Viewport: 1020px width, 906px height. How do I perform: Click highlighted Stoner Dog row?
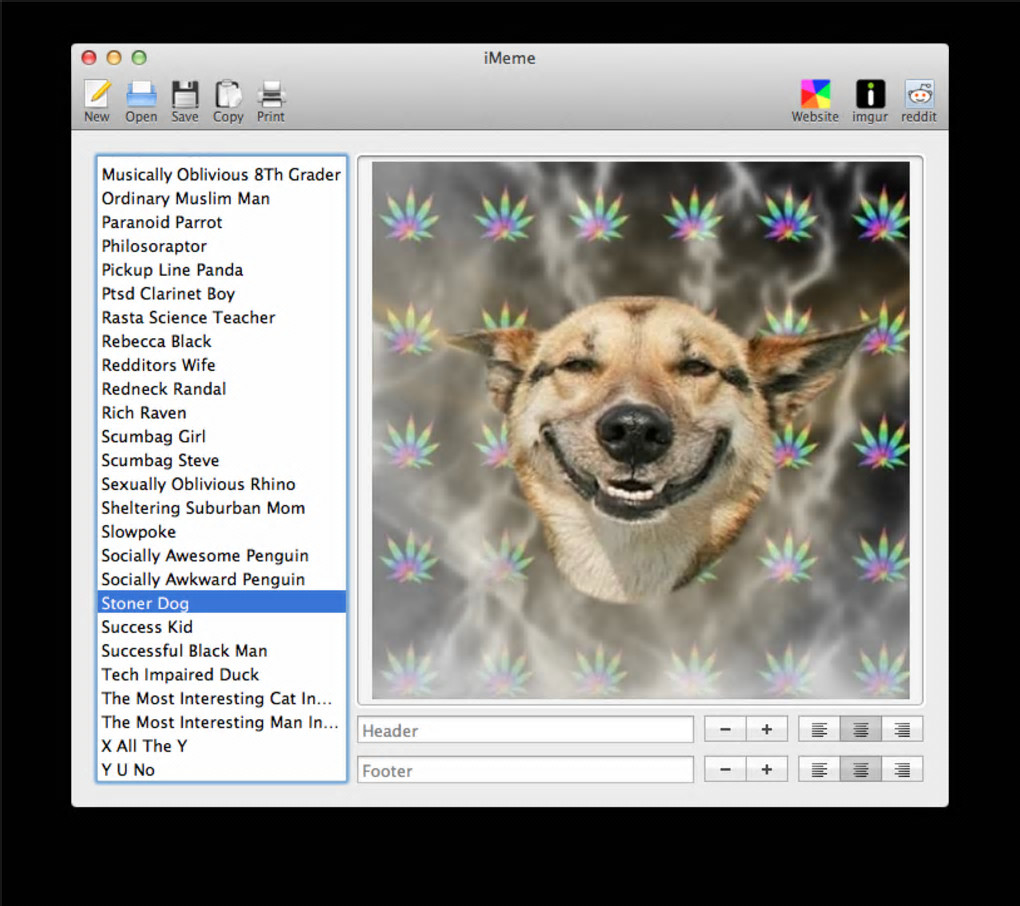(x=221, y=603)
